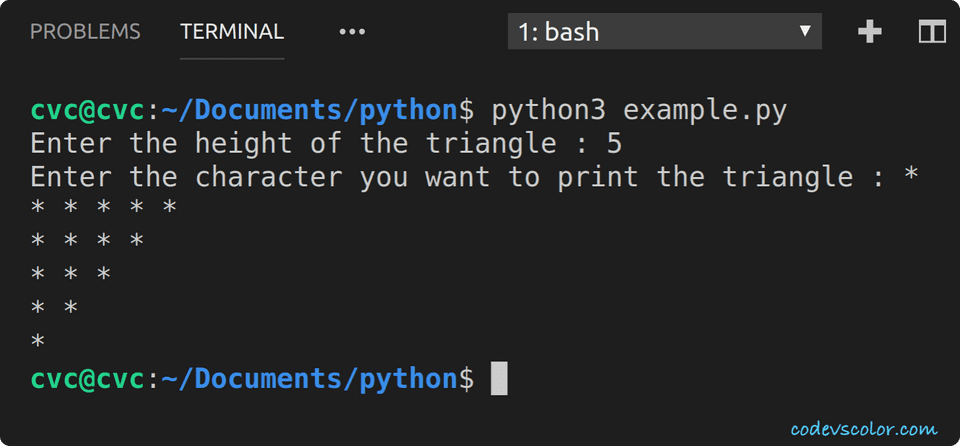Create a new terminal with plus icon

(x=870, y=32)
